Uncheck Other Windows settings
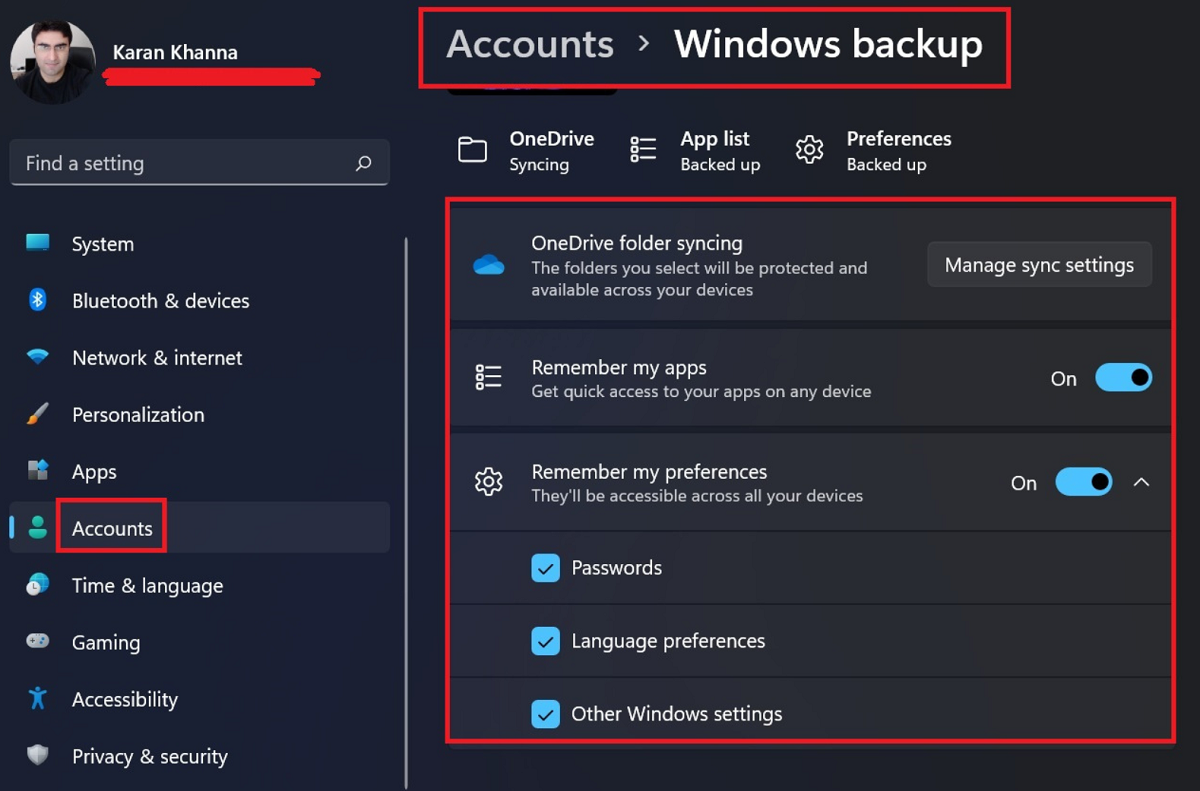 [x=546, y=713]
